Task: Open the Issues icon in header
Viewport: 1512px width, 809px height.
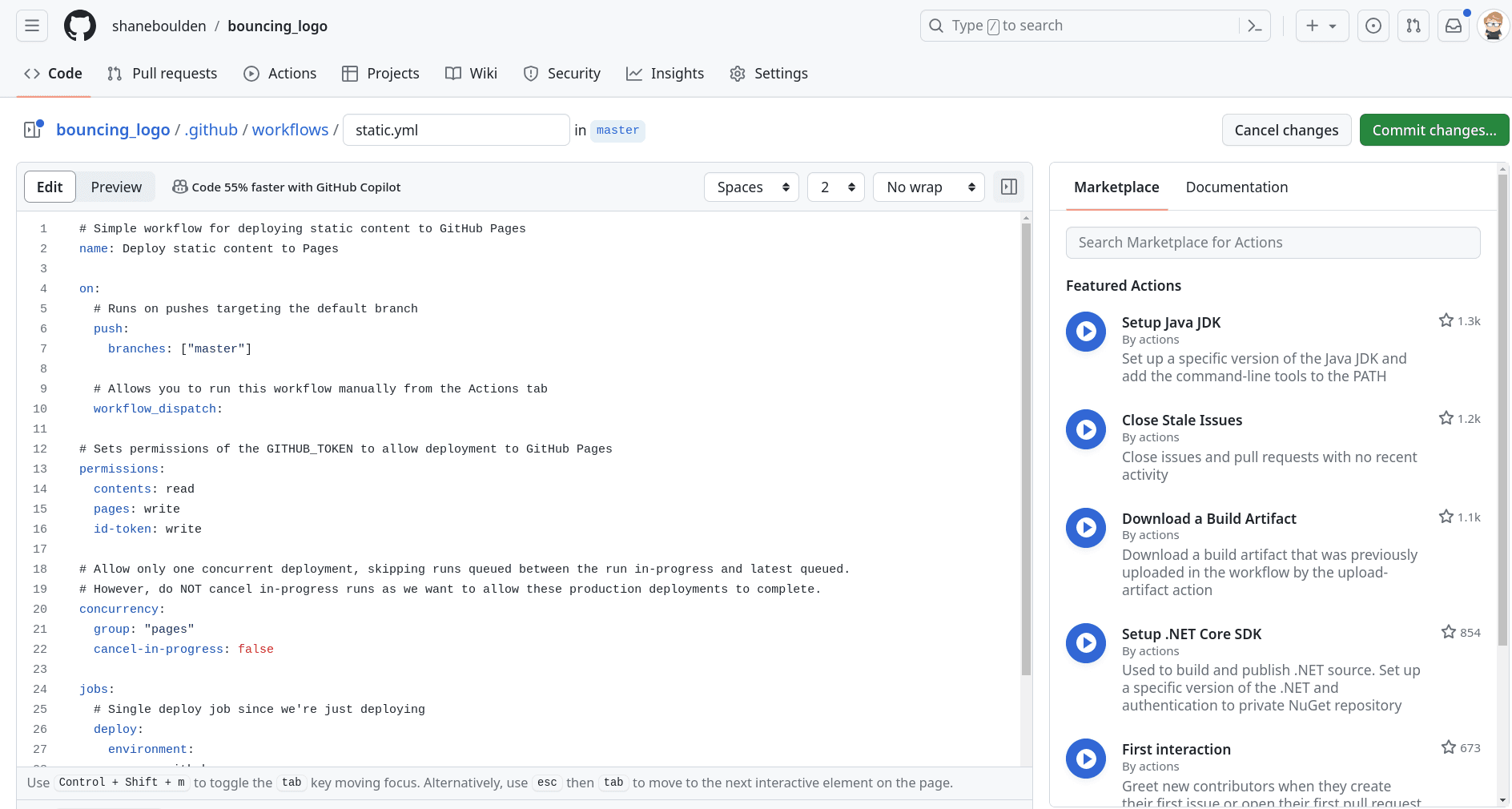Action: coord(1373,26)
